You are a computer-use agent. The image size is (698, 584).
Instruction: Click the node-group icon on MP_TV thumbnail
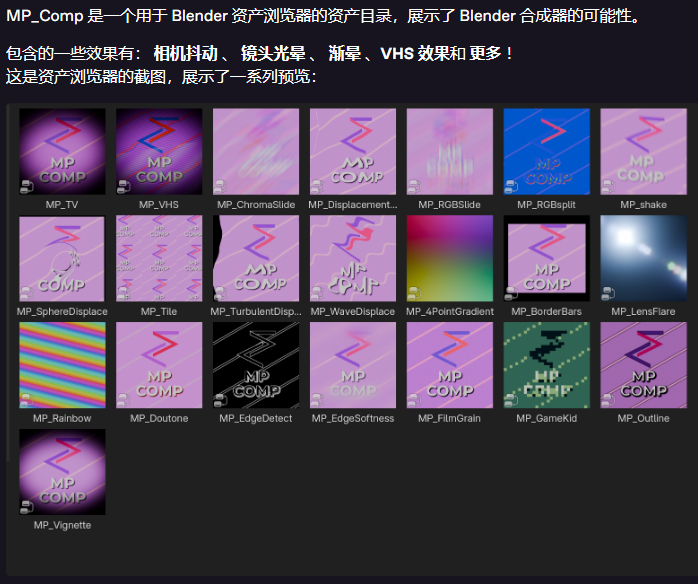click(27, 186)
